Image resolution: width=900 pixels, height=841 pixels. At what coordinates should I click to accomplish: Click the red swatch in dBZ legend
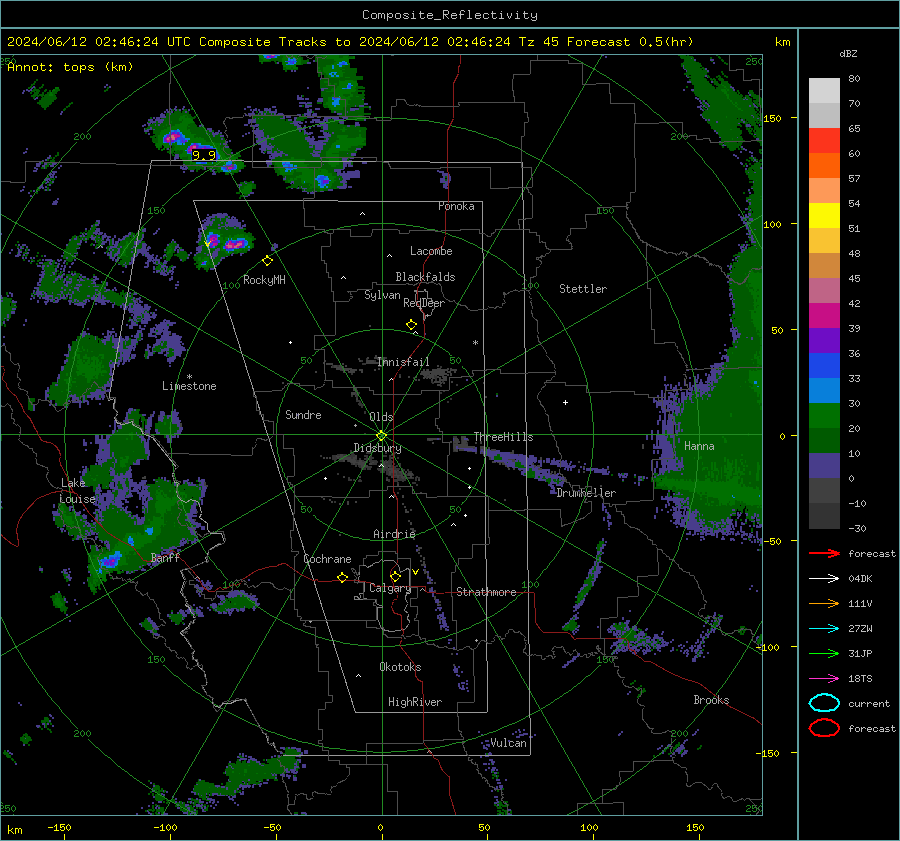pos(824,141)
